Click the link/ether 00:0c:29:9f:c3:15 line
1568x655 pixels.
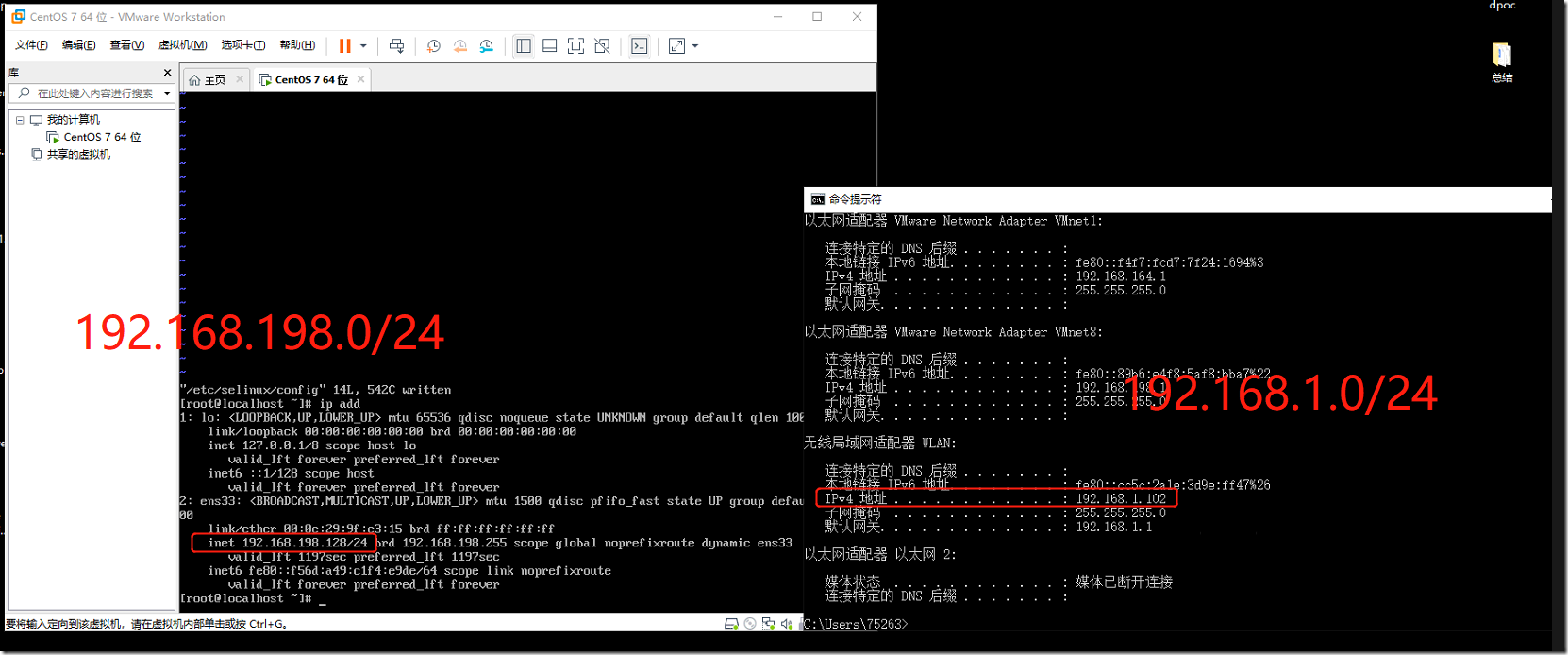[x=381, y=529]
